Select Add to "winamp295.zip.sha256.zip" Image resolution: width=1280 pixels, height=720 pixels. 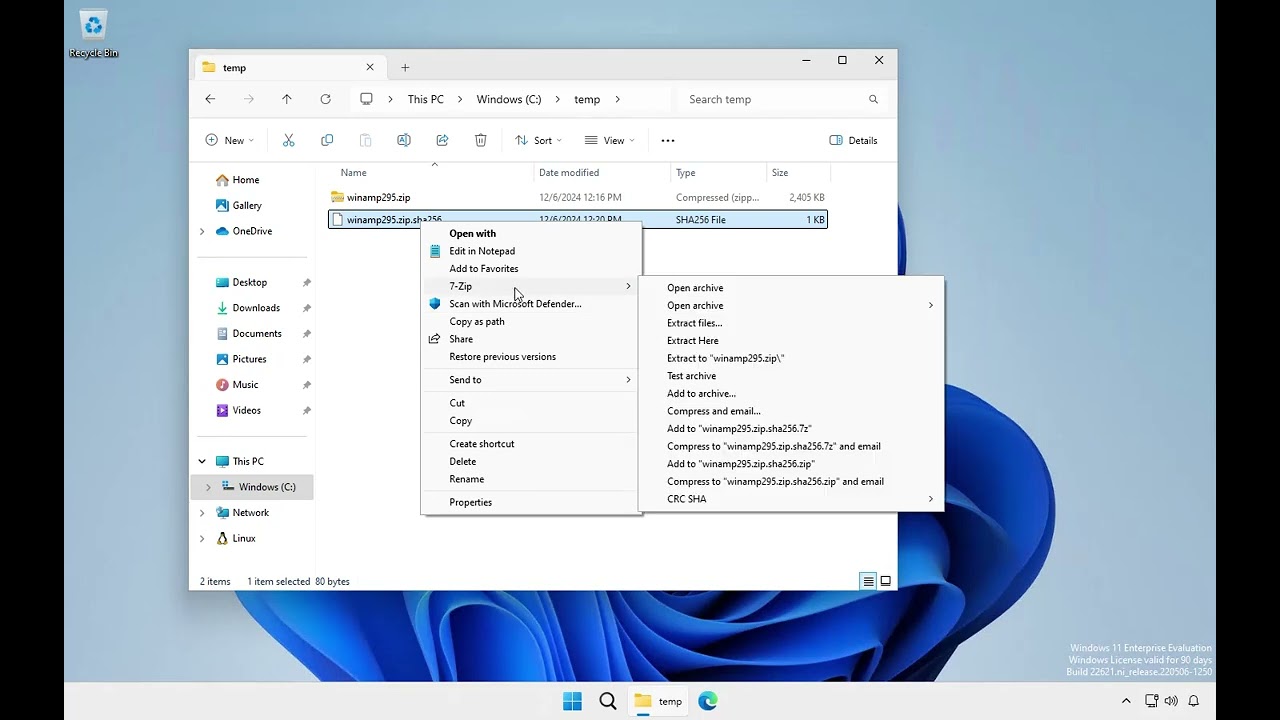tap(791, 464)
